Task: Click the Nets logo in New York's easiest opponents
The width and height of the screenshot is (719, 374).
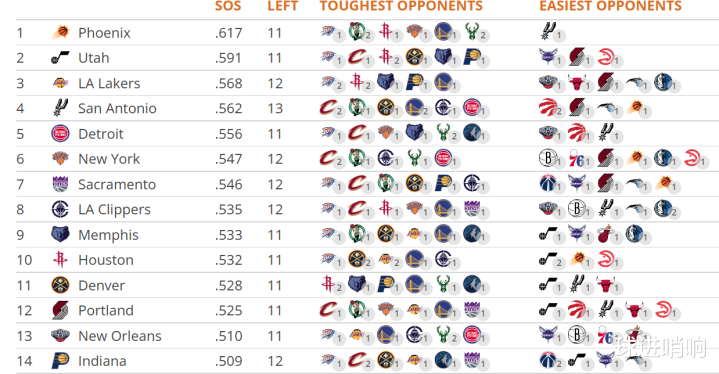Action: 548,158
